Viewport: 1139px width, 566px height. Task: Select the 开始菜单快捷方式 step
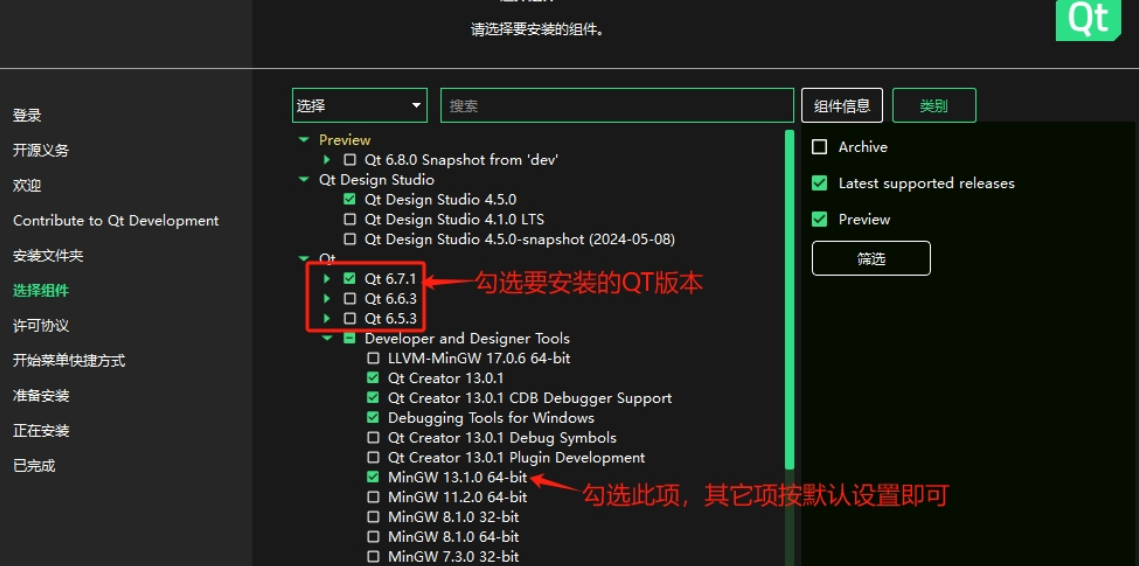click(x=69, y=360)
